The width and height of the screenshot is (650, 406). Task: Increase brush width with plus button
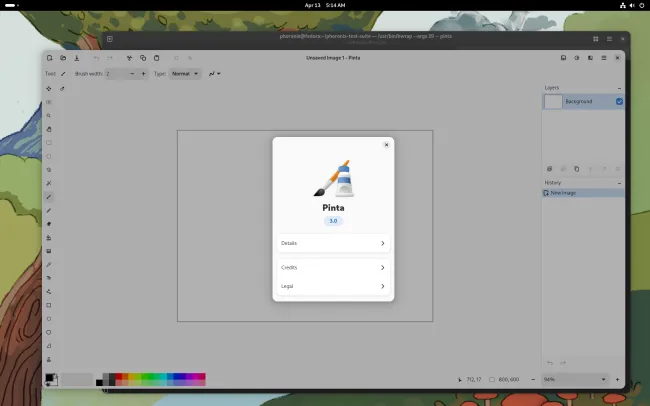click(x=143, y=74)
